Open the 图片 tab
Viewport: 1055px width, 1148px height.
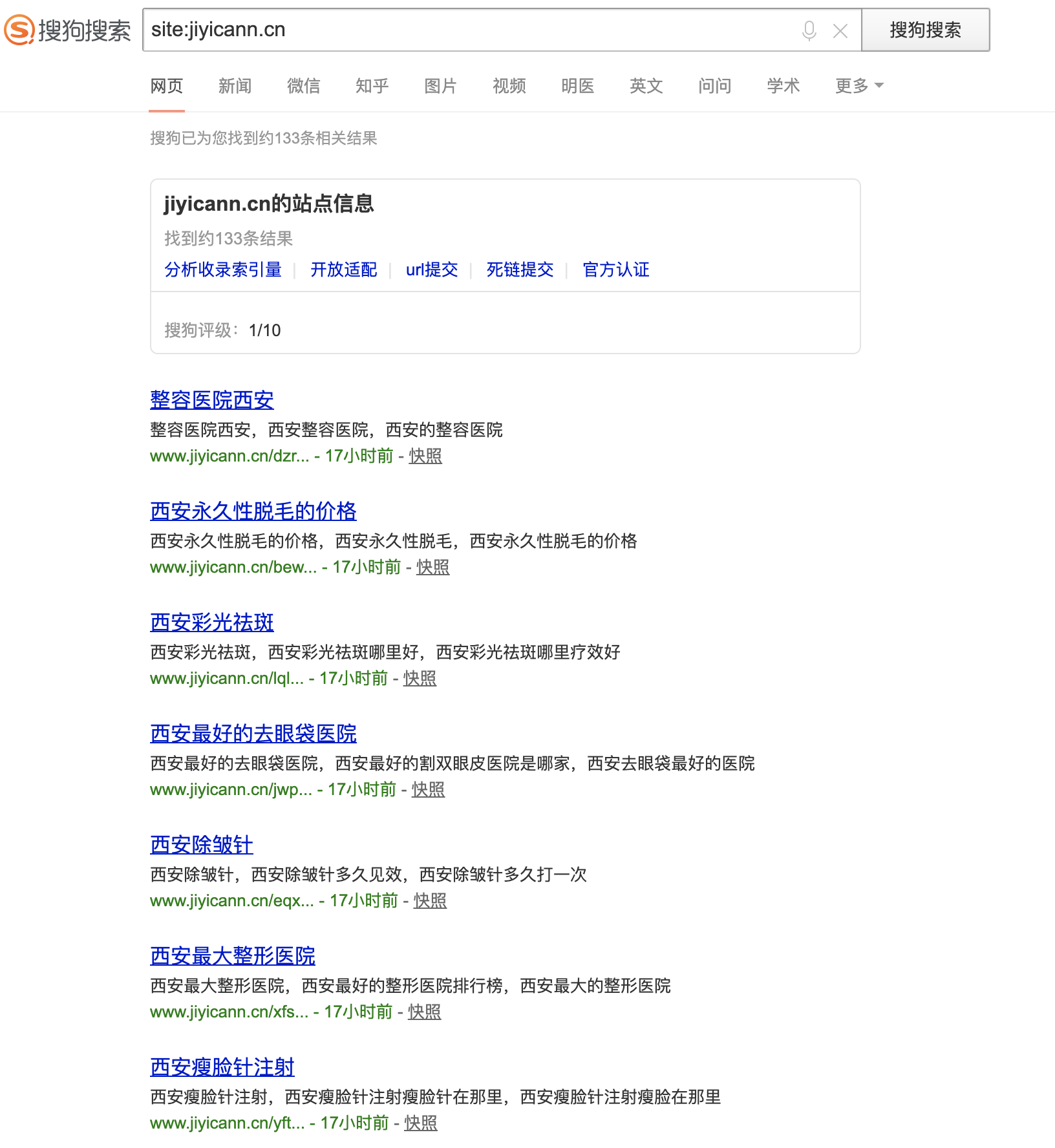pyautogui.click(x=441, y=86)
